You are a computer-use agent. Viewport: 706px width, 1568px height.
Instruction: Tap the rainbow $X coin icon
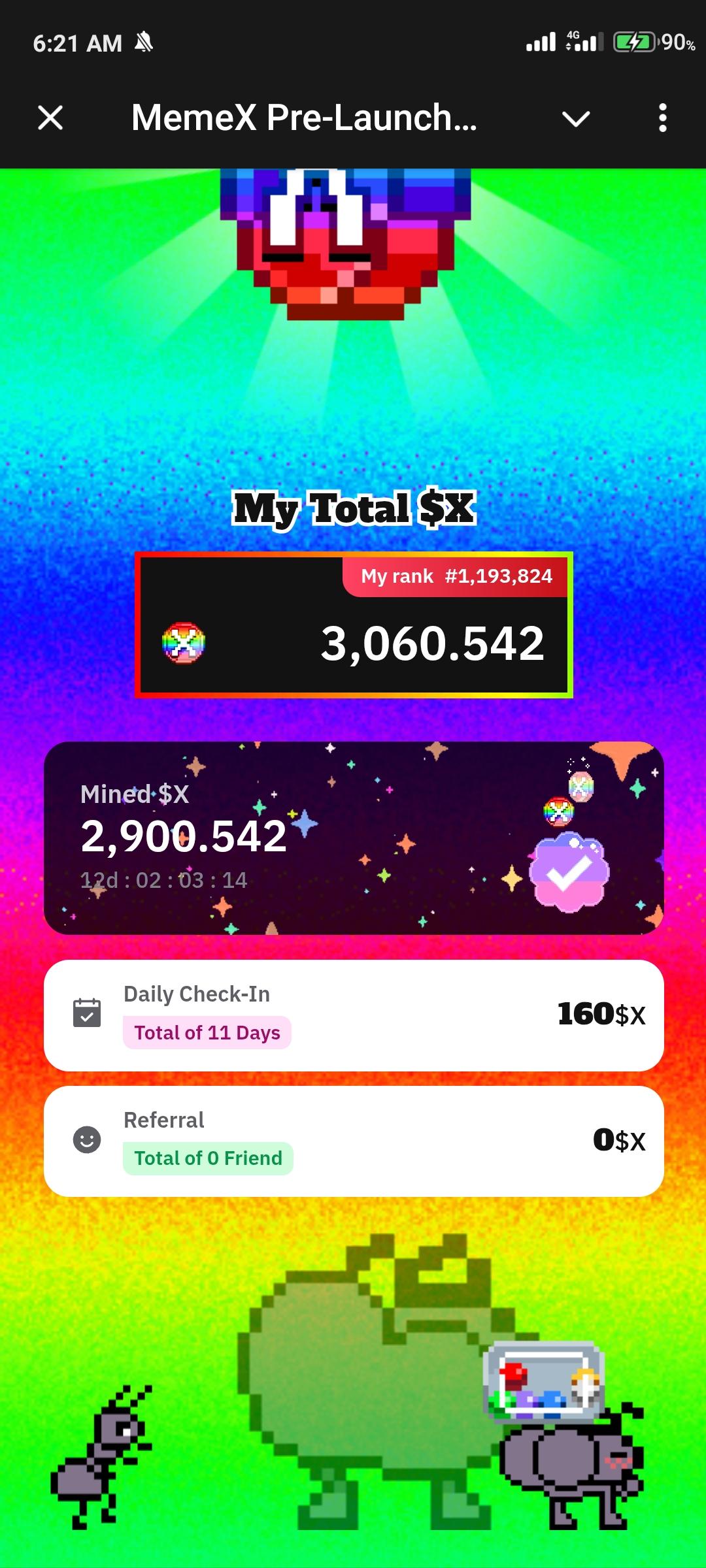tap(184, 643)
